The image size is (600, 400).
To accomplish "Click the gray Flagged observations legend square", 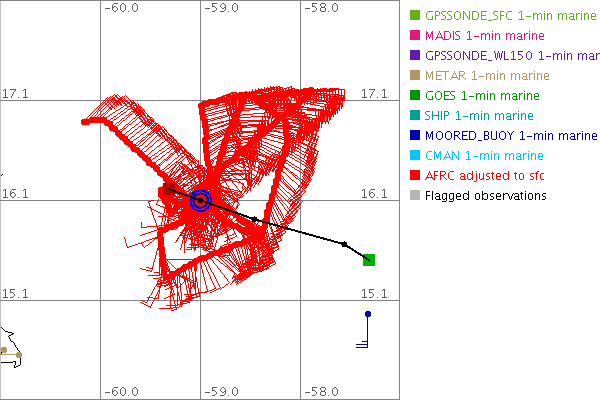I will (415, 196).
